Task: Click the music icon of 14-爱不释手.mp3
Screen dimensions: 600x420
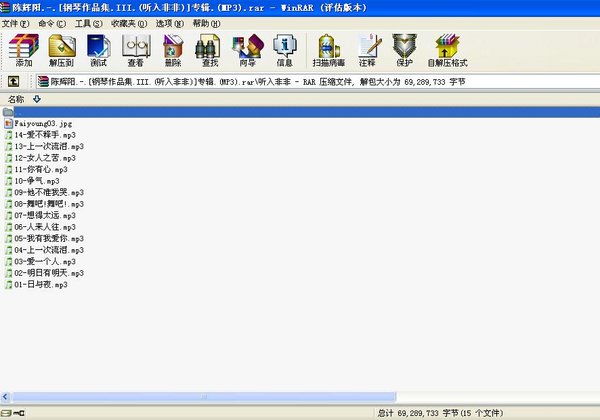Action: (8, 135)
